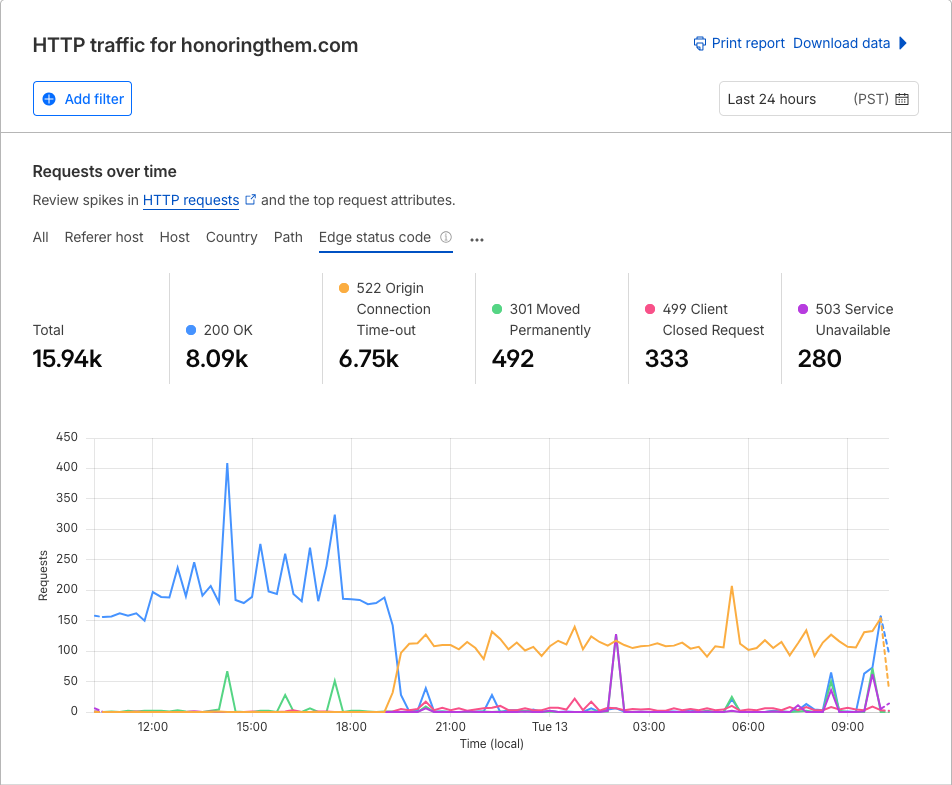Click the pink 499 Client Closed Request swatch
The width and height of the screenshot is (952, 785).
point(650,309)
